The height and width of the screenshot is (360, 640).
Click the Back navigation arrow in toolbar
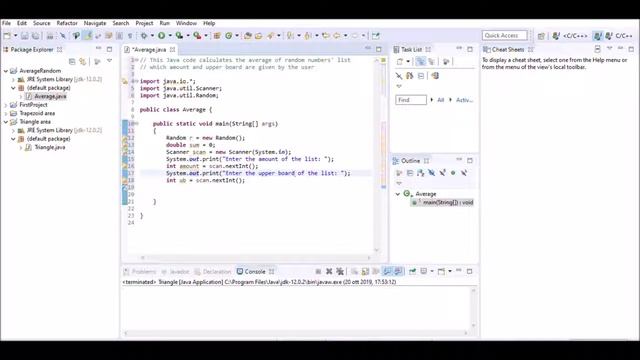pos(337,36)
